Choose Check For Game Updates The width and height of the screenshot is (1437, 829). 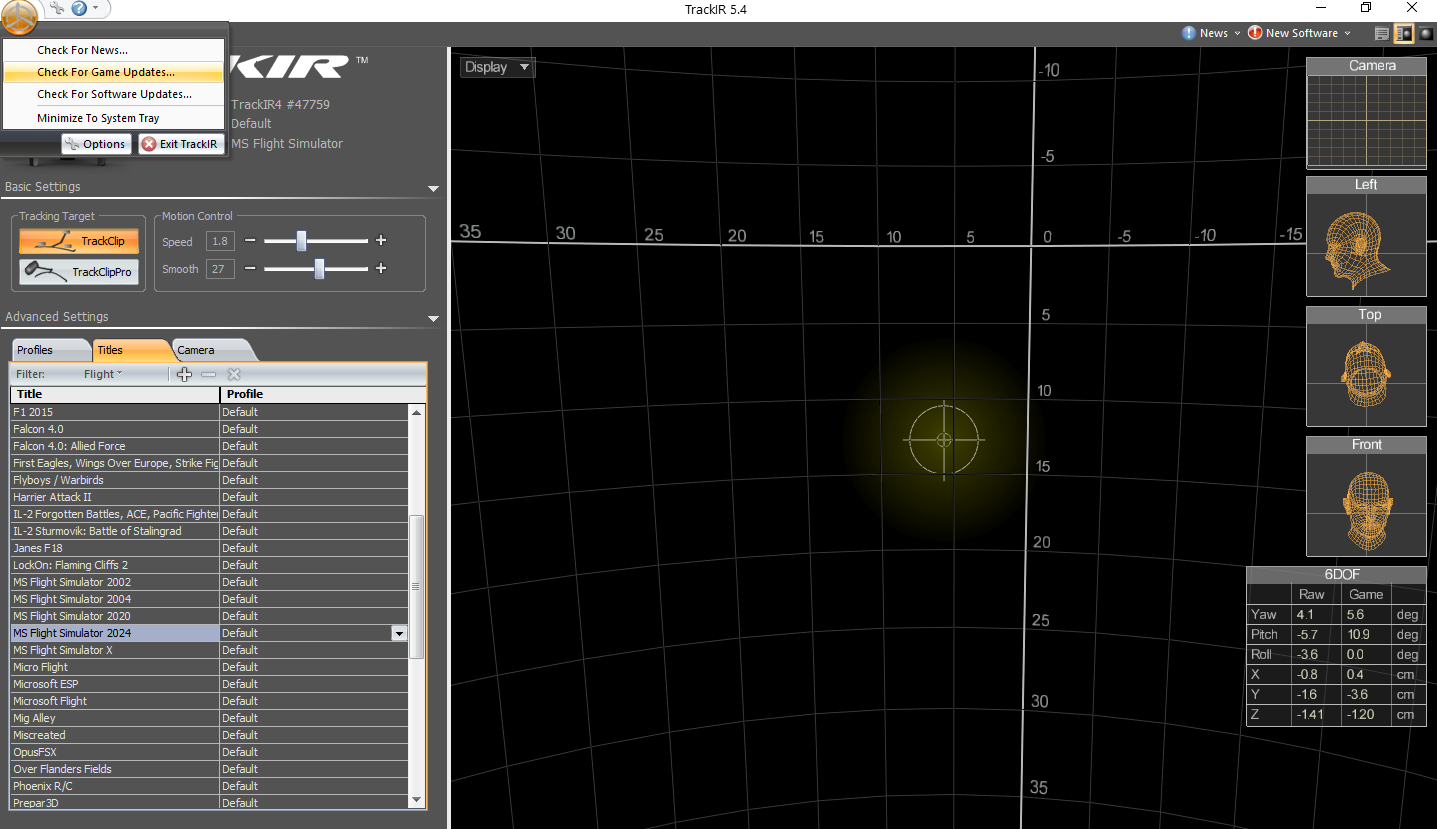coord(112,72)
